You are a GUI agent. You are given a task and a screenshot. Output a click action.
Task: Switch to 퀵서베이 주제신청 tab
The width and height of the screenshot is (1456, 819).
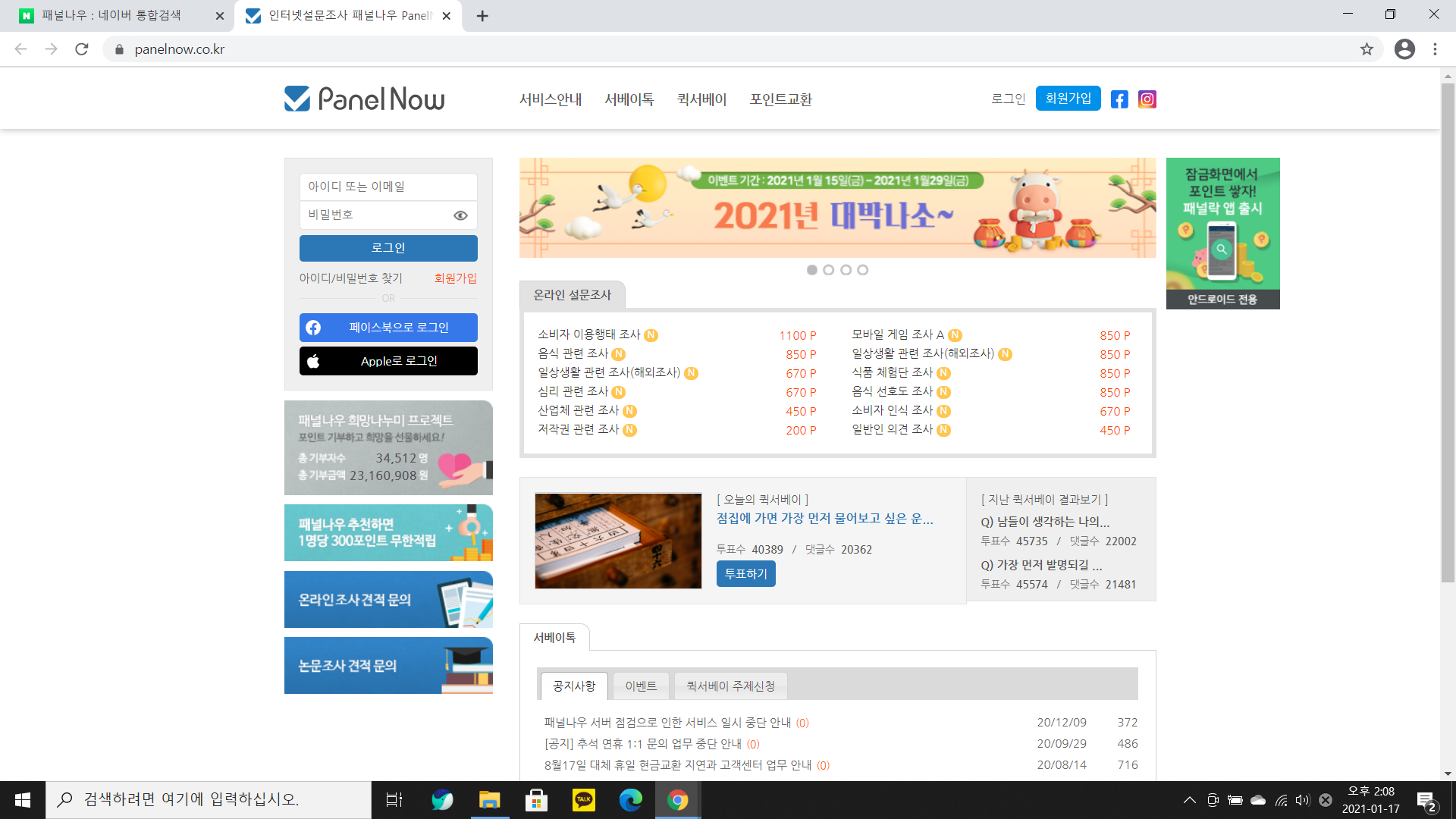(730, 686)
